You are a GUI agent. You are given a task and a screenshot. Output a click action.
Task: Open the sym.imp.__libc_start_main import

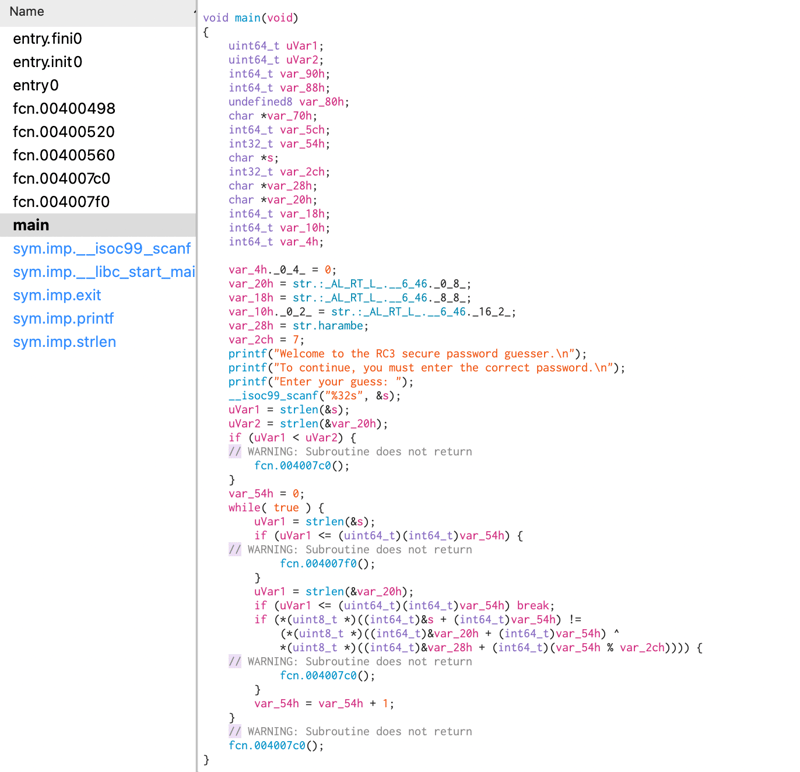104,272
